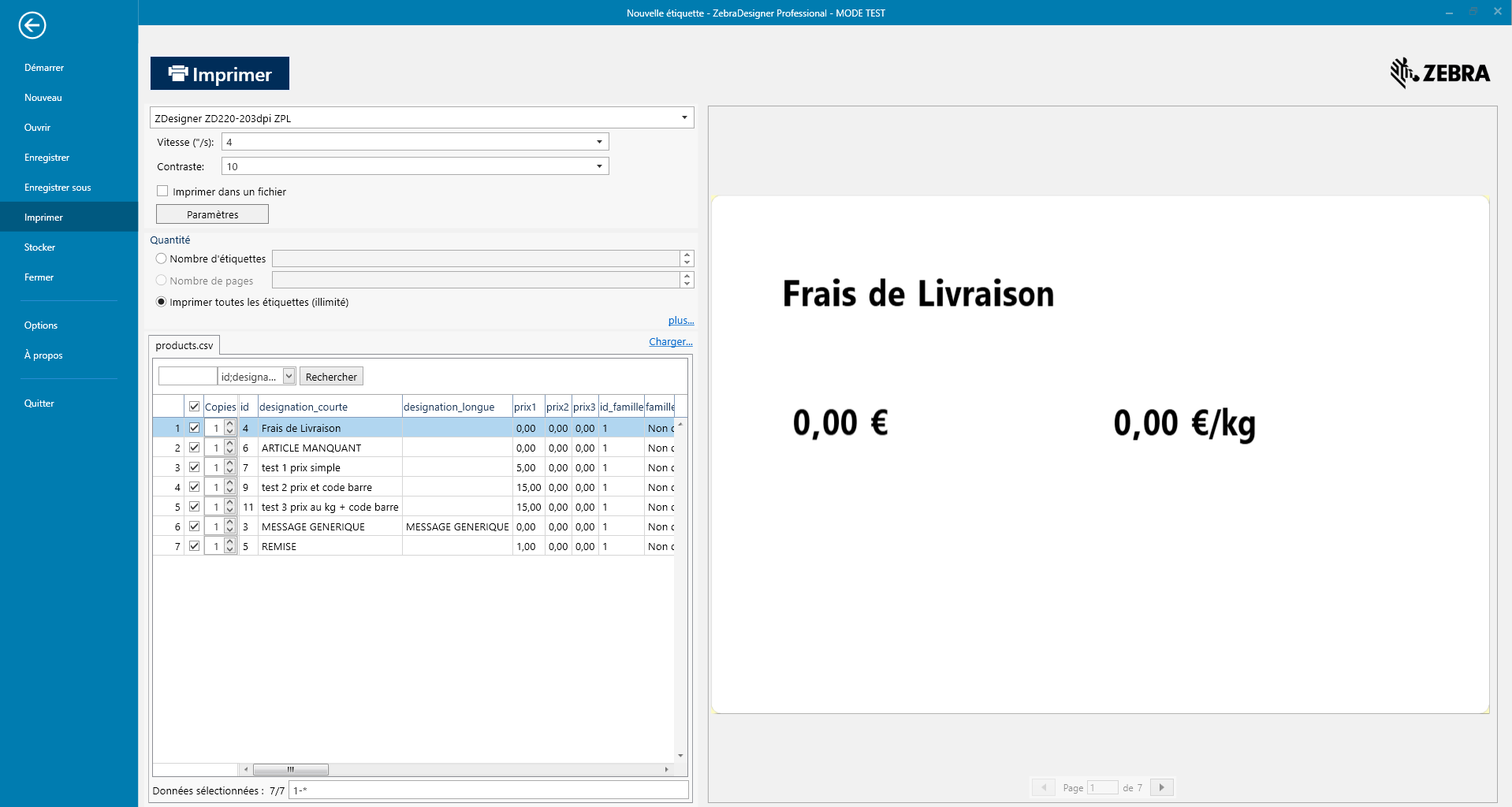Screen dimensions: 1512x807
Task: Open the Contraste dropdown
Action: pyautogui.click(x=599, y=167)
